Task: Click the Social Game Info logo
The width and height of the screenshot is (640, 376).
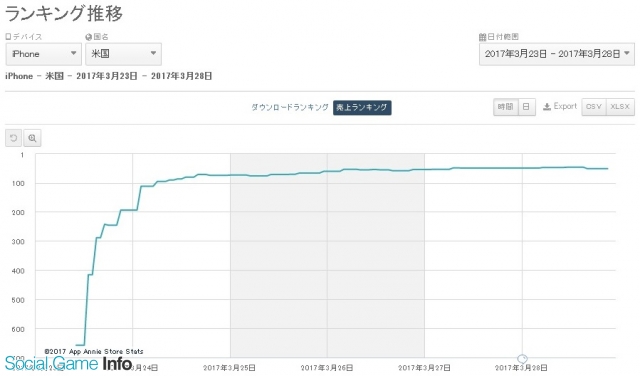Action: [x=69, y=363]
